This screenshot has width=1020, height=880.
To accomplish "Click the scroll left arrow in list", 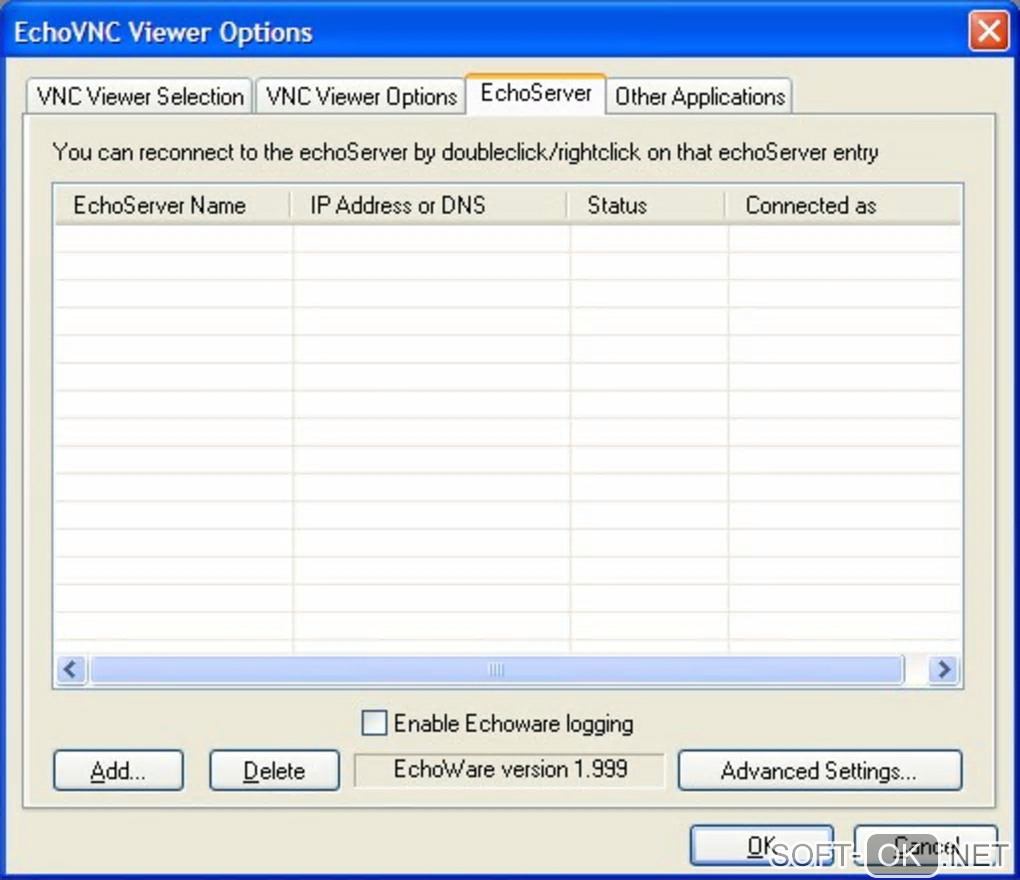I will click(72, 669).
